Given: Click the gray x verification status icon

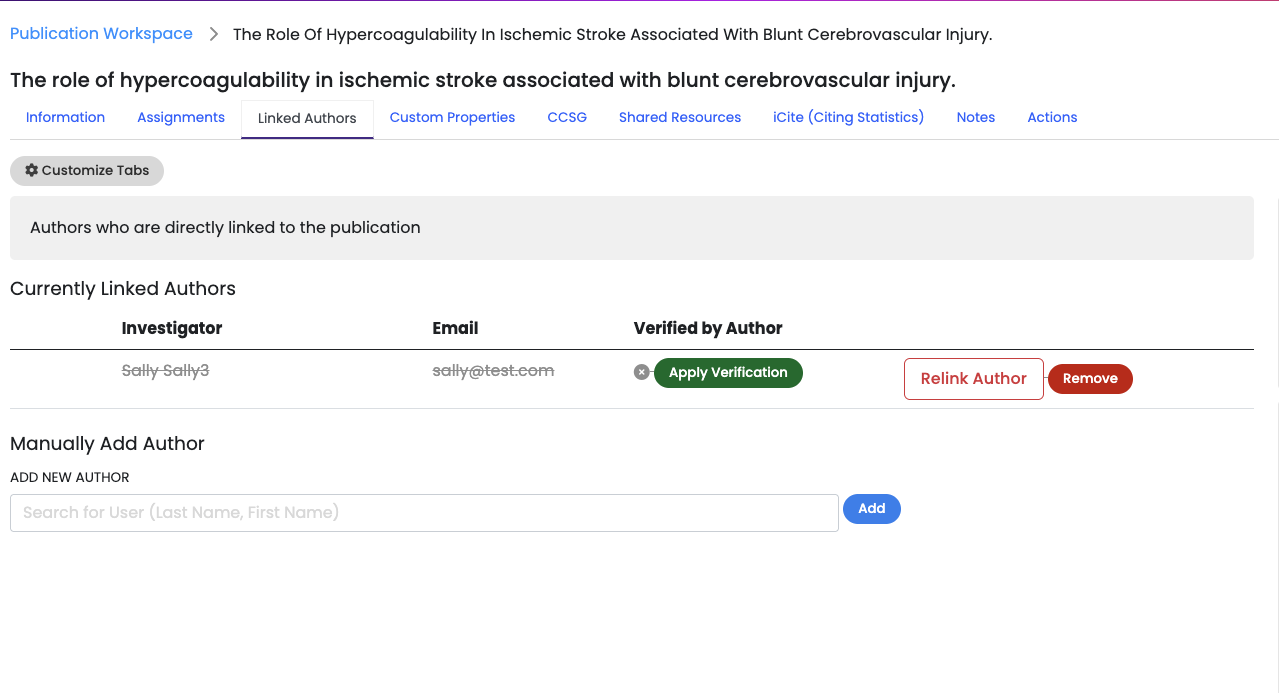Looking at the screenshot, I should click(x=642, y=372).
